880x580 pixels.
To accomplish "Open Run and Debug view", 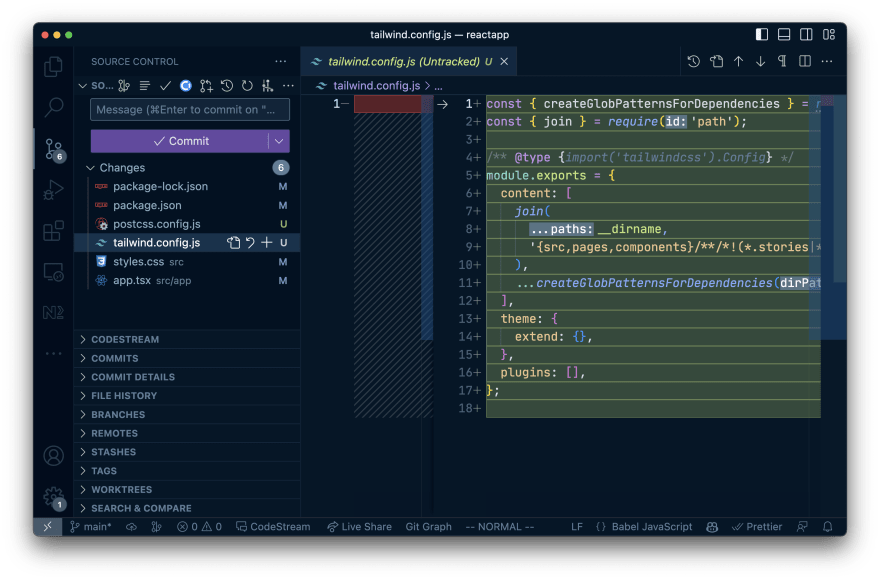I will [54, 190].
